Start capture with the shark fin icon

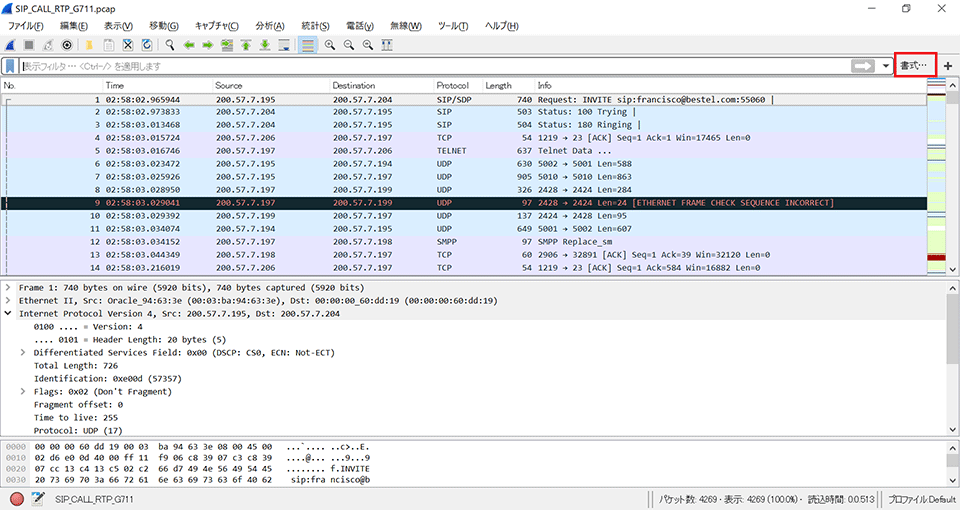point(10,45)
